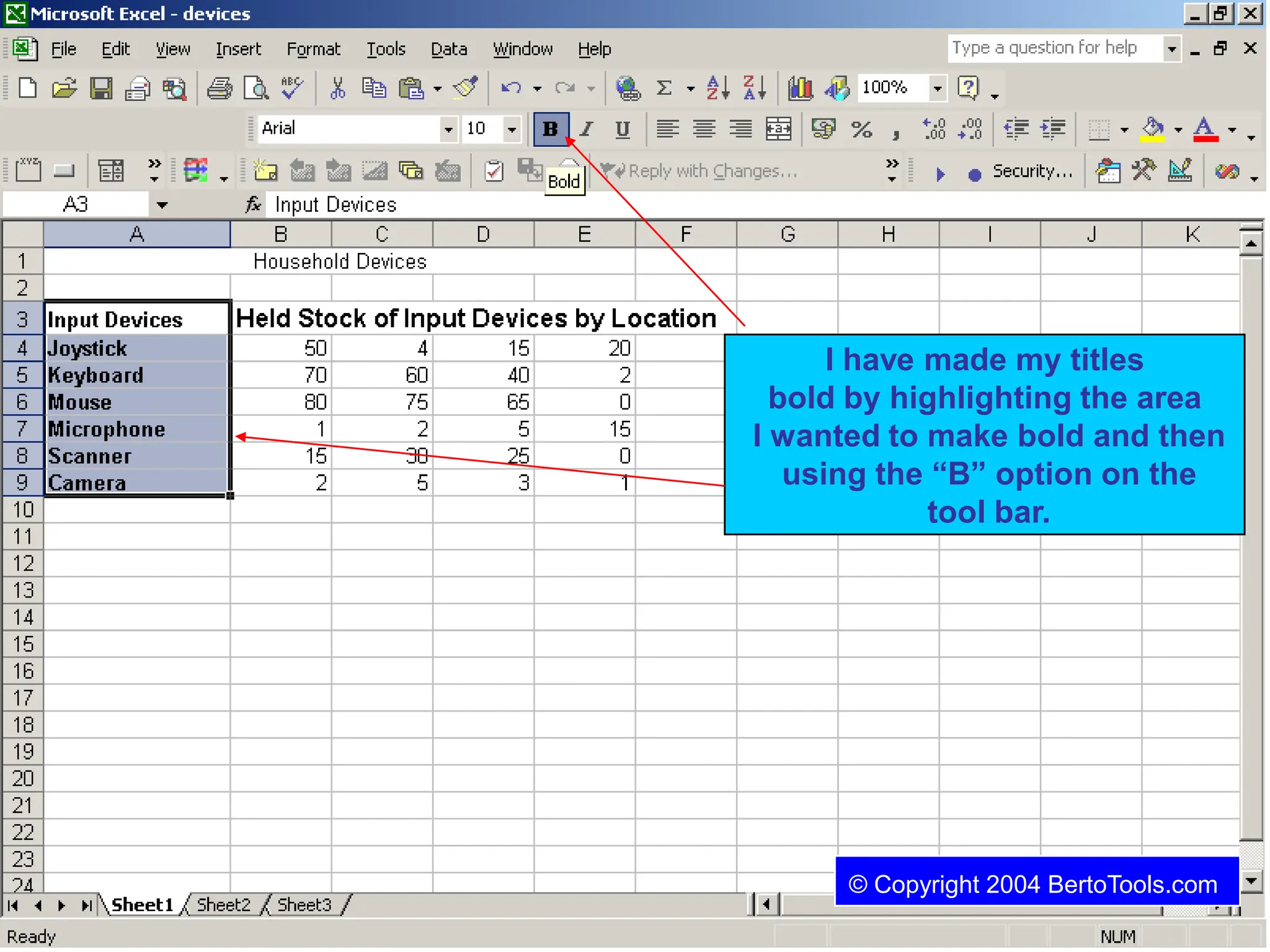1270x952 pixels.
Task: Switch to the Sheet2 tab
Action: pyautogui.click(x=224, y=905)
